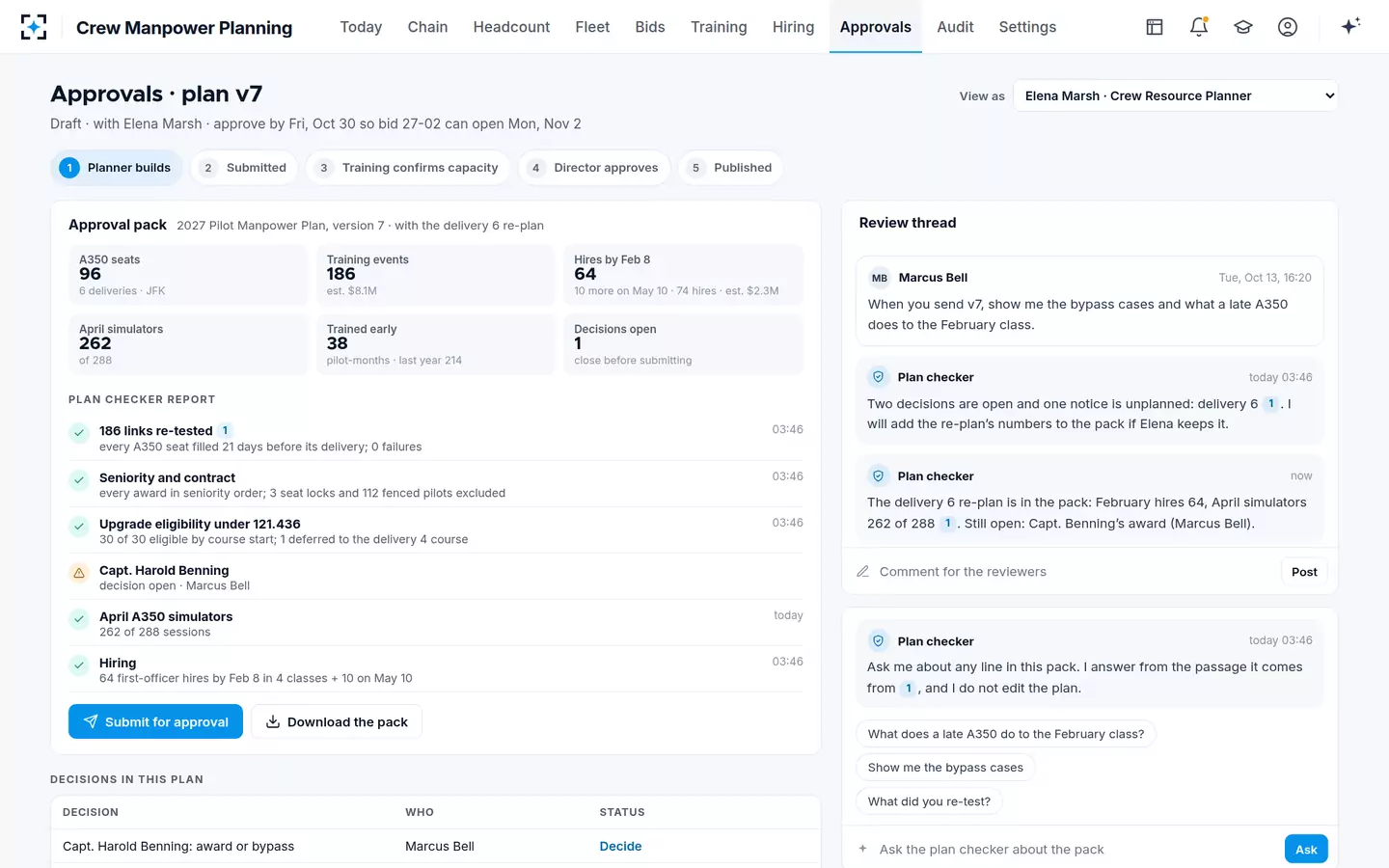
Task: Select the 'What did you re-test?' suggestion
Action: (x=929, y=801)
